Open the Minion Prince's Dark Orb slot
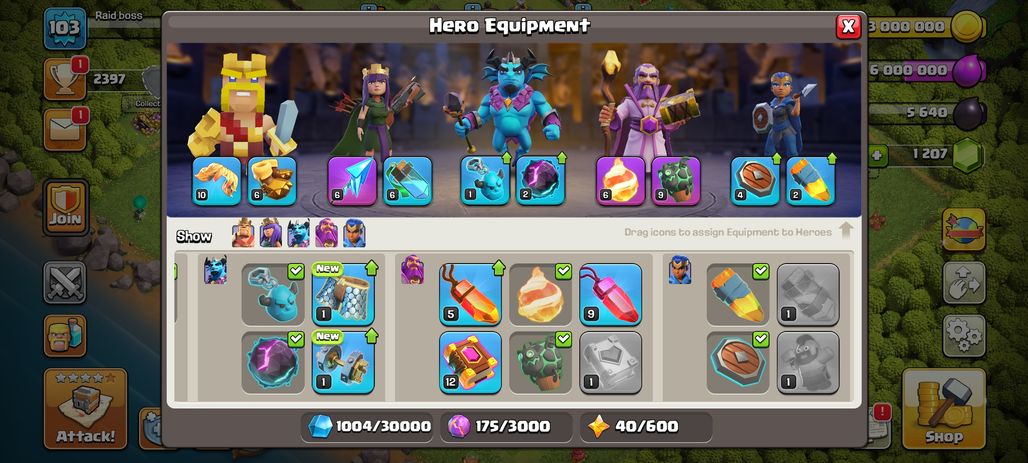Image resolution: width=1028 pixels, height=463 pixels. (x=540, y=180)
